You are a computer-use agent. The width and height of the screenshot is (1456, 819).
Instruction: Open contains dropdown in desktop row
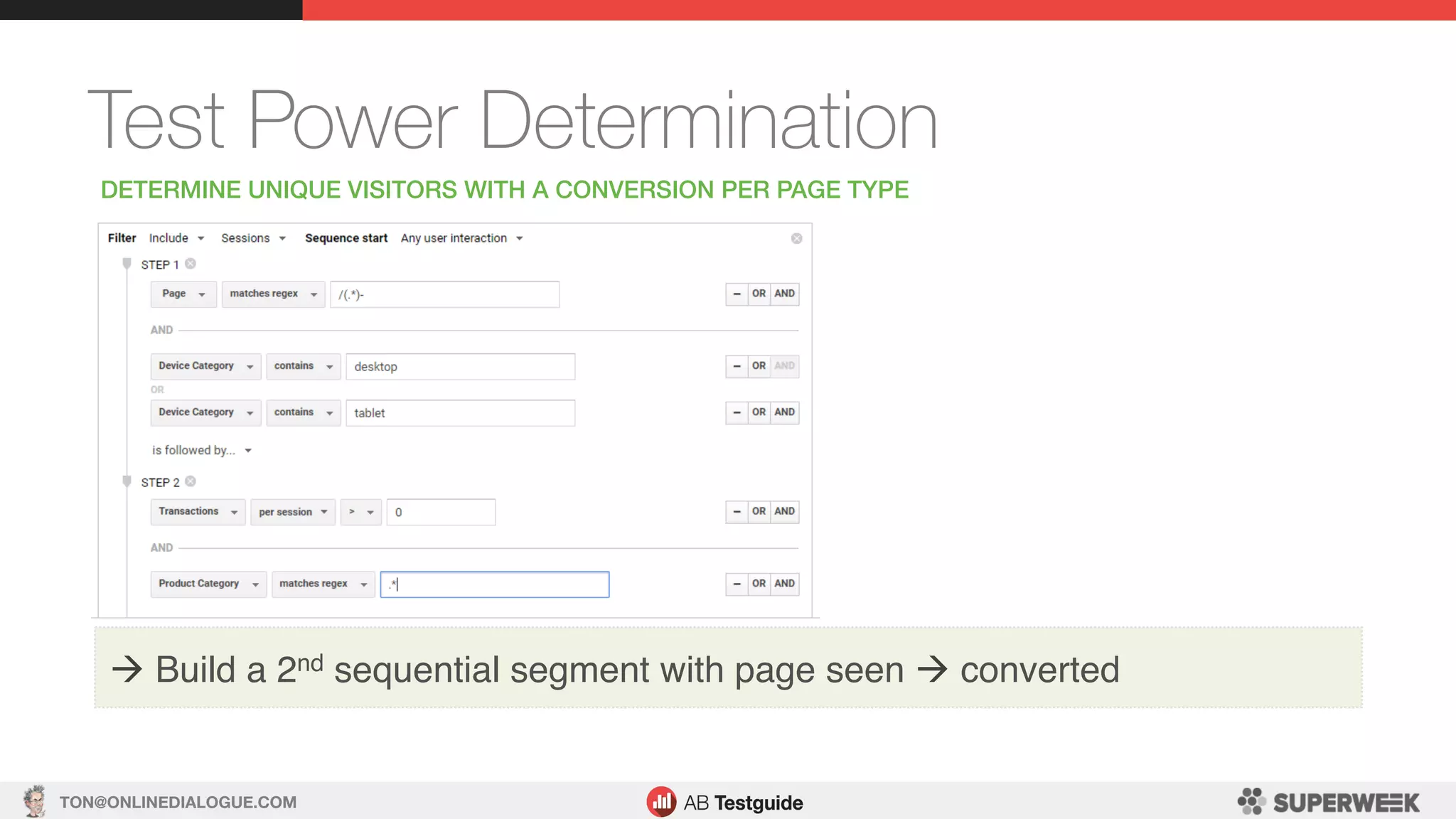pos(304,366)
